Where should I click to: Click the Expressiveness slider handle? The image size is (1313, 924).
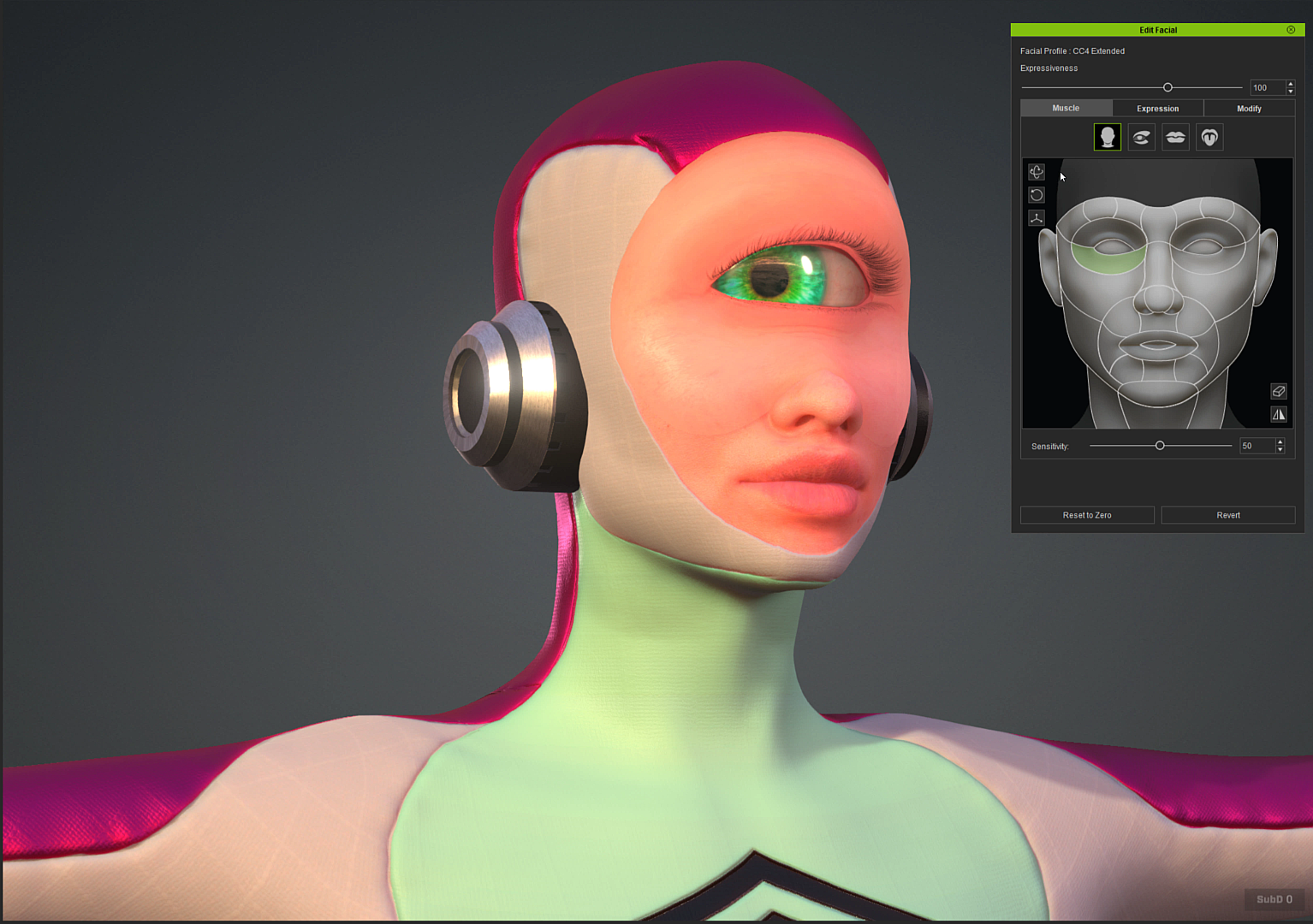click(1167, 87)
